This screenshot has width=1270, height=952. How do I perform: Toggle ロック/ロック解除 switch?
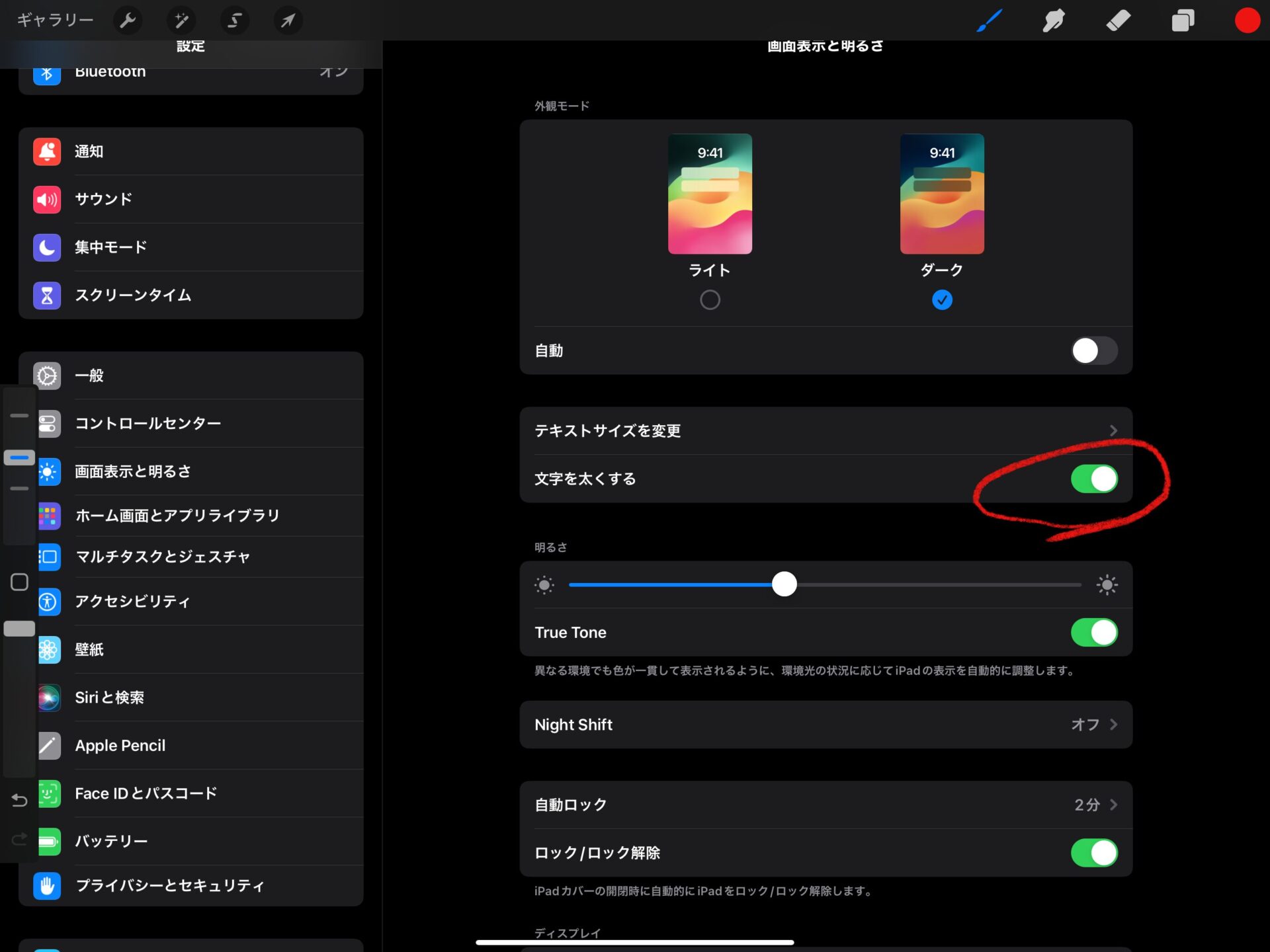1094,853
